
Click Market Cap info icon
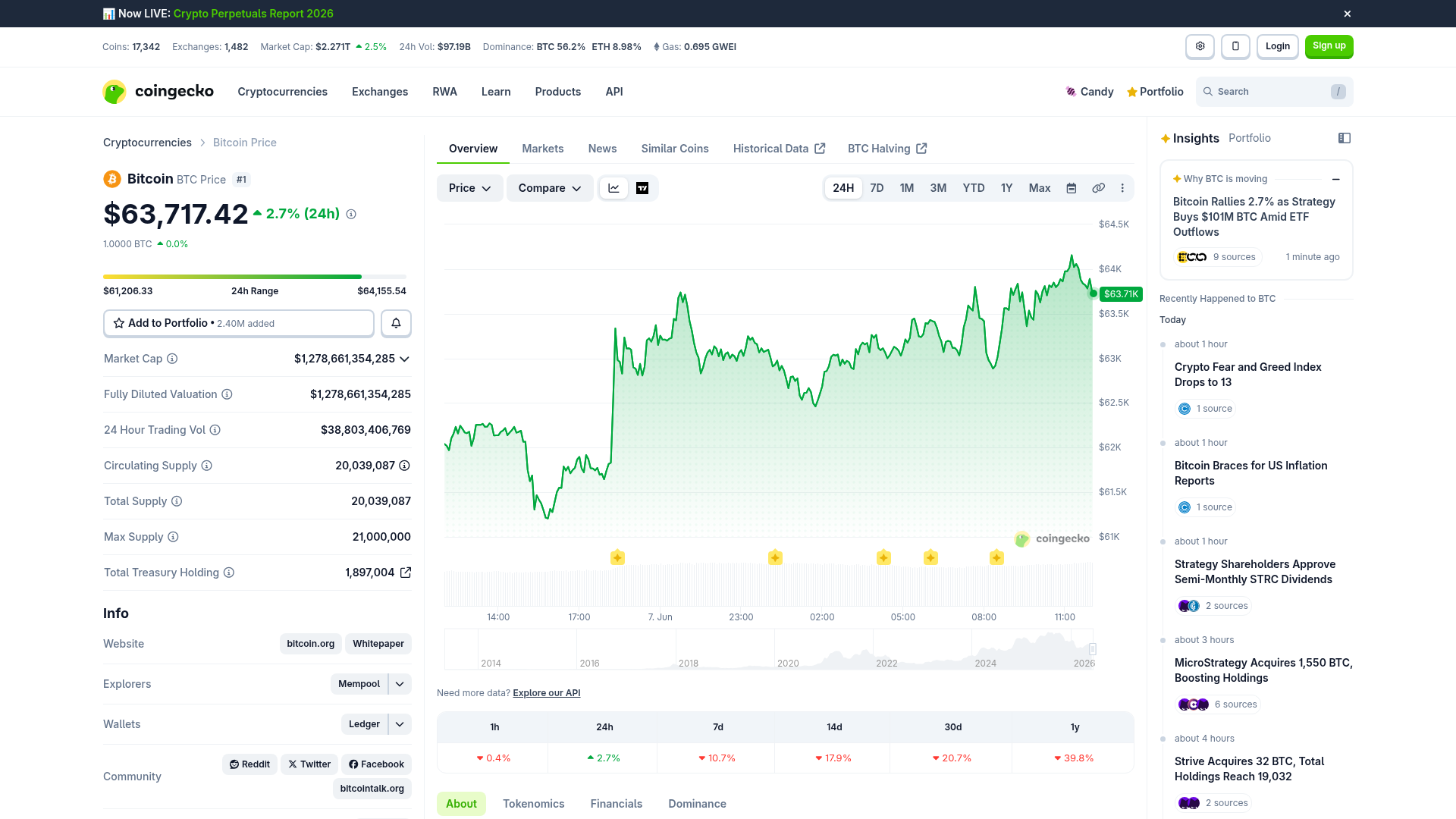tap(172, 359)
